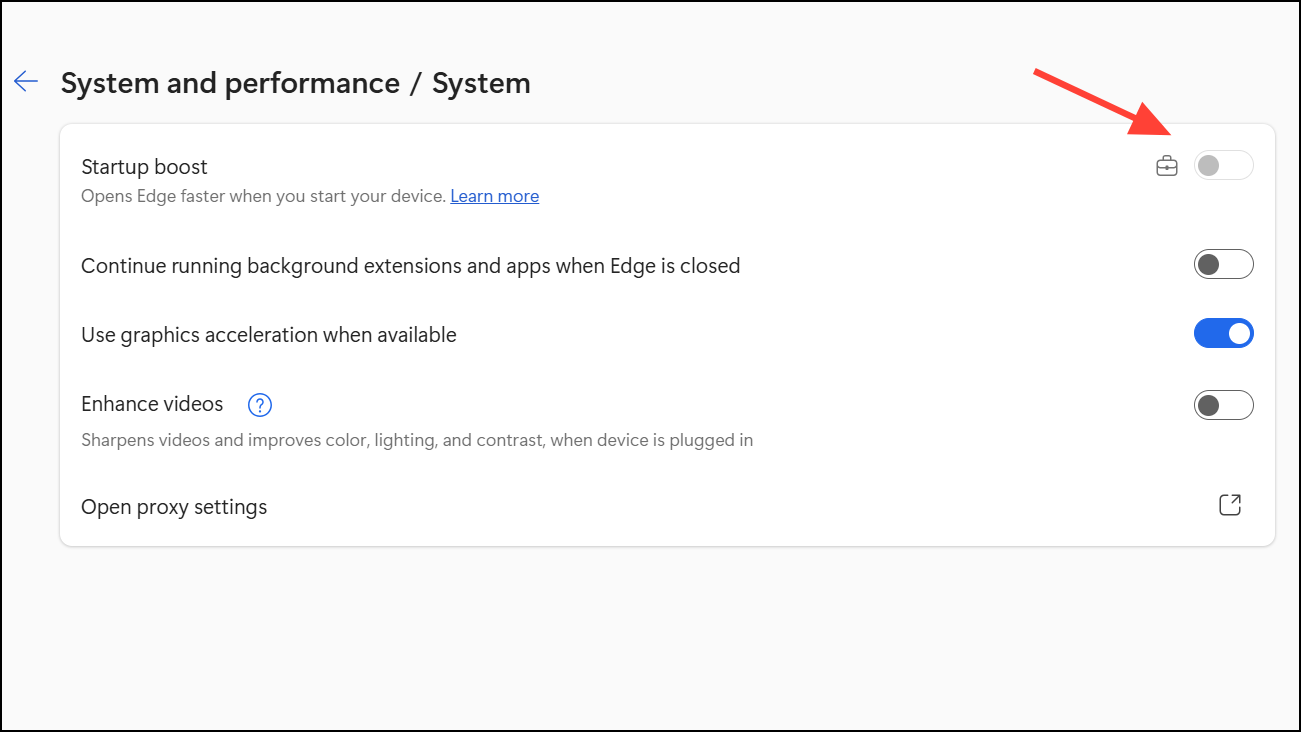1301x732 pixels.
Task: Open the Learn more link under Startup boost
Action: tap(494, 196)
